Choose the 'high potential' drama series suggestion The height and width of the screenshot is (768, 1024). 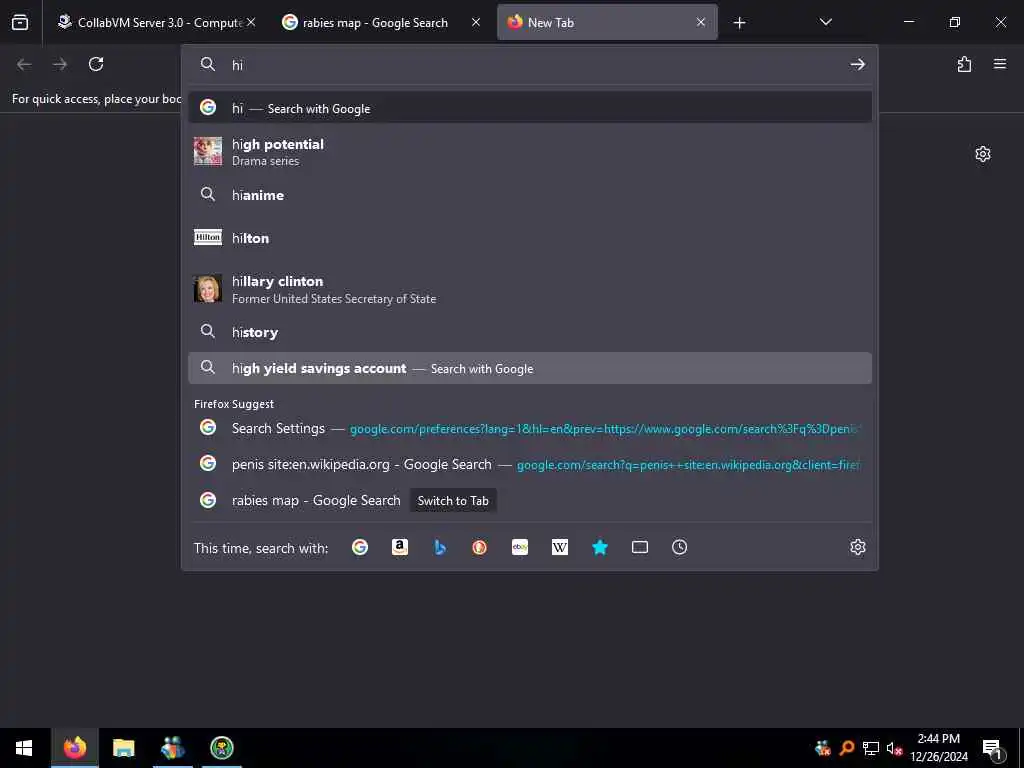[530, 152]
